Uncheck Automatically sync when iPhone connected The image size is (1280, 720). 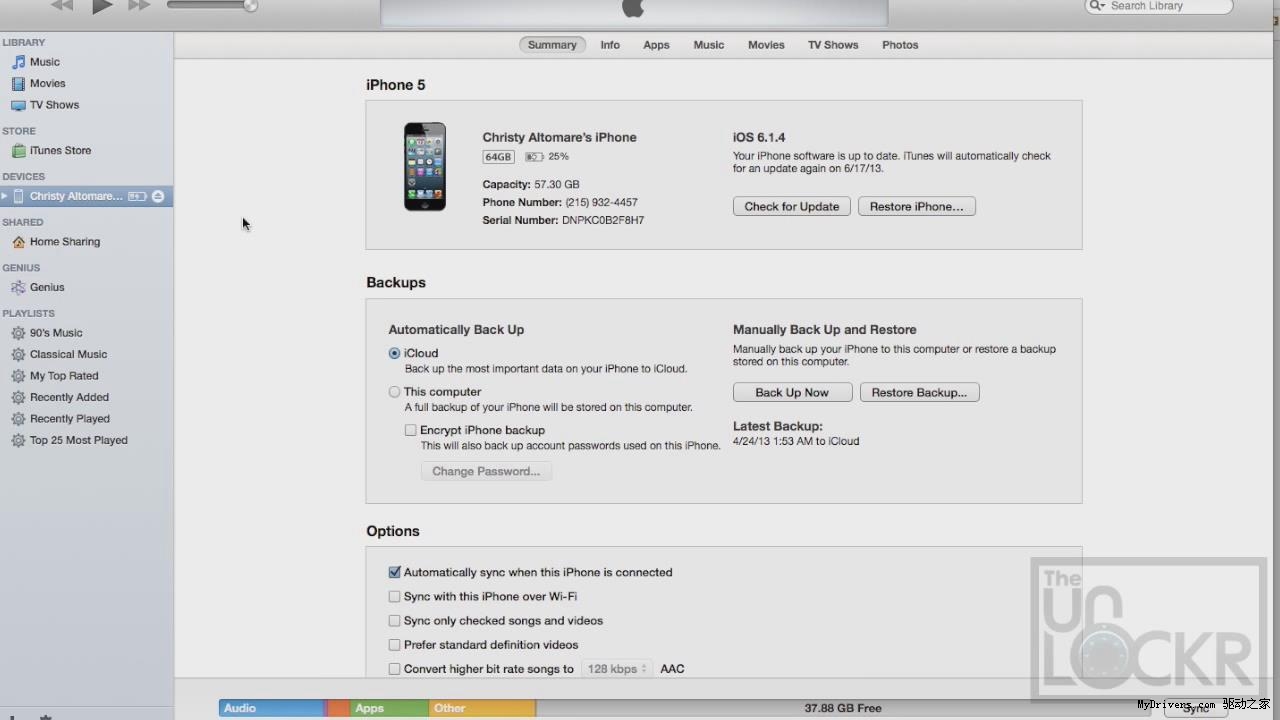click(x=394, y=572)
